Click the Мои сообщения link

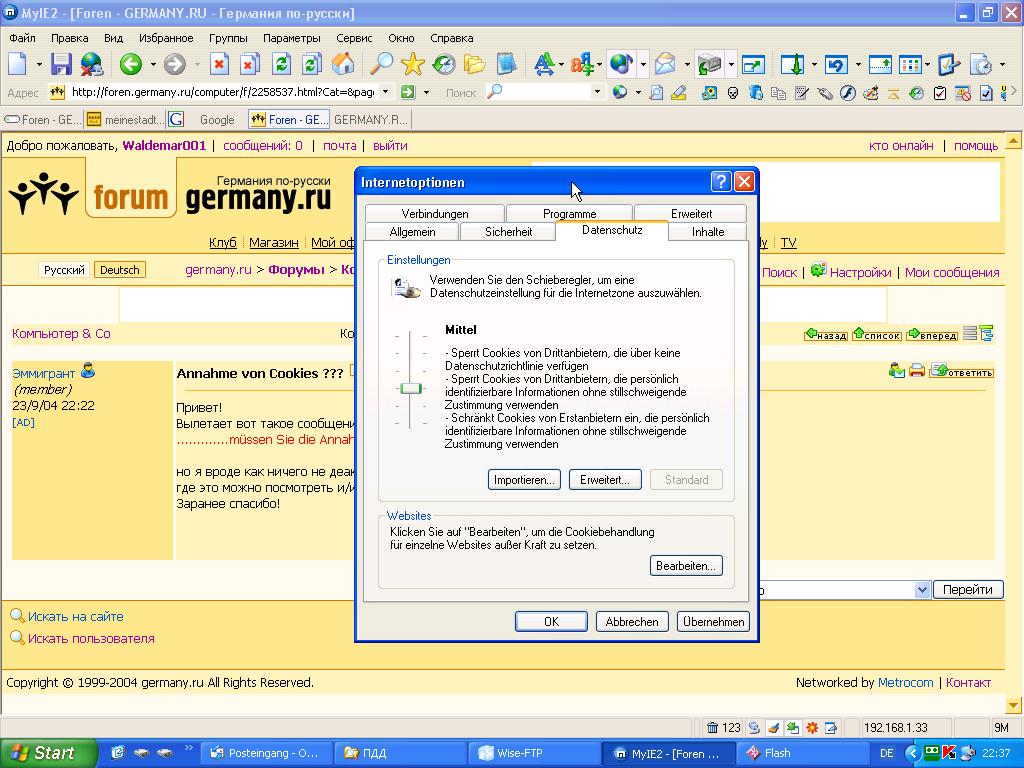point(952,272)
